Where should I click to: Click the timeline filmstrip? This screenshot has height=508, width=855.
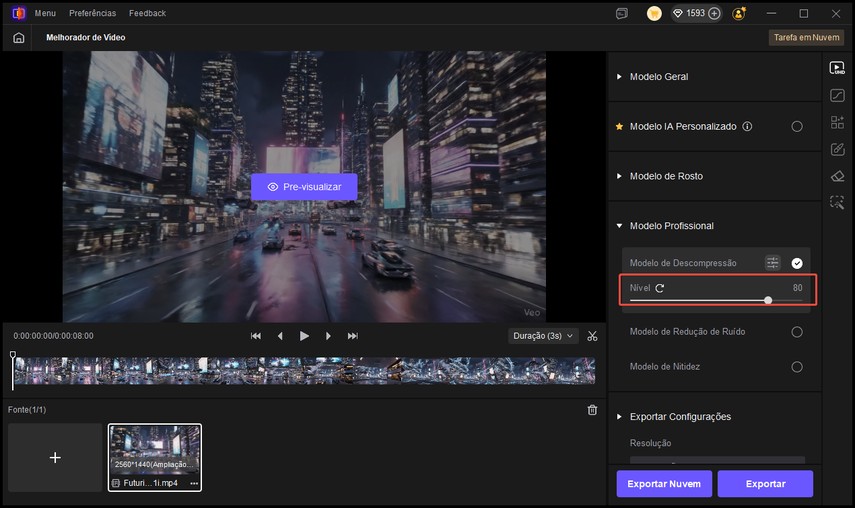click(x=304, y=371)
